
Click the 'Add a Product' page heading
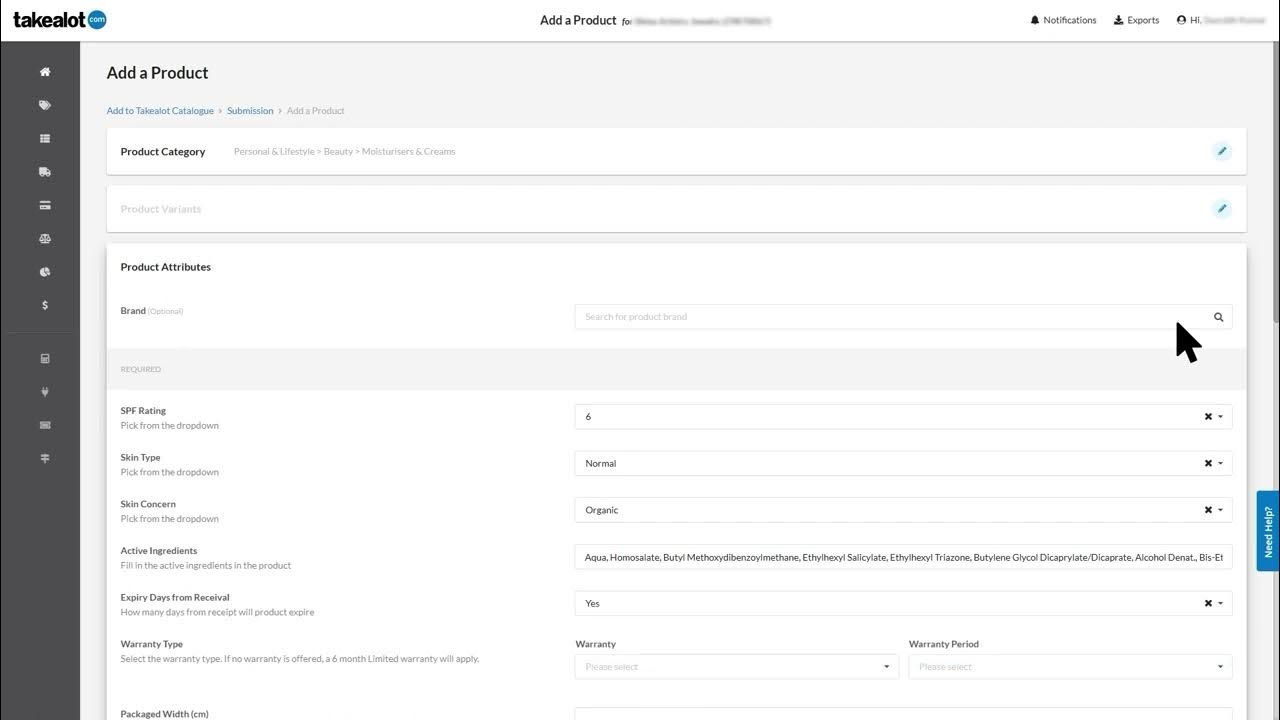pos(158,73)
